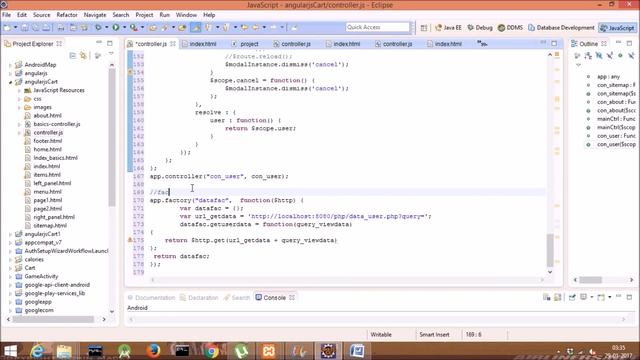Expand the angularjsCart1 project
Screen dimensions: 640x360
point(10,234)
